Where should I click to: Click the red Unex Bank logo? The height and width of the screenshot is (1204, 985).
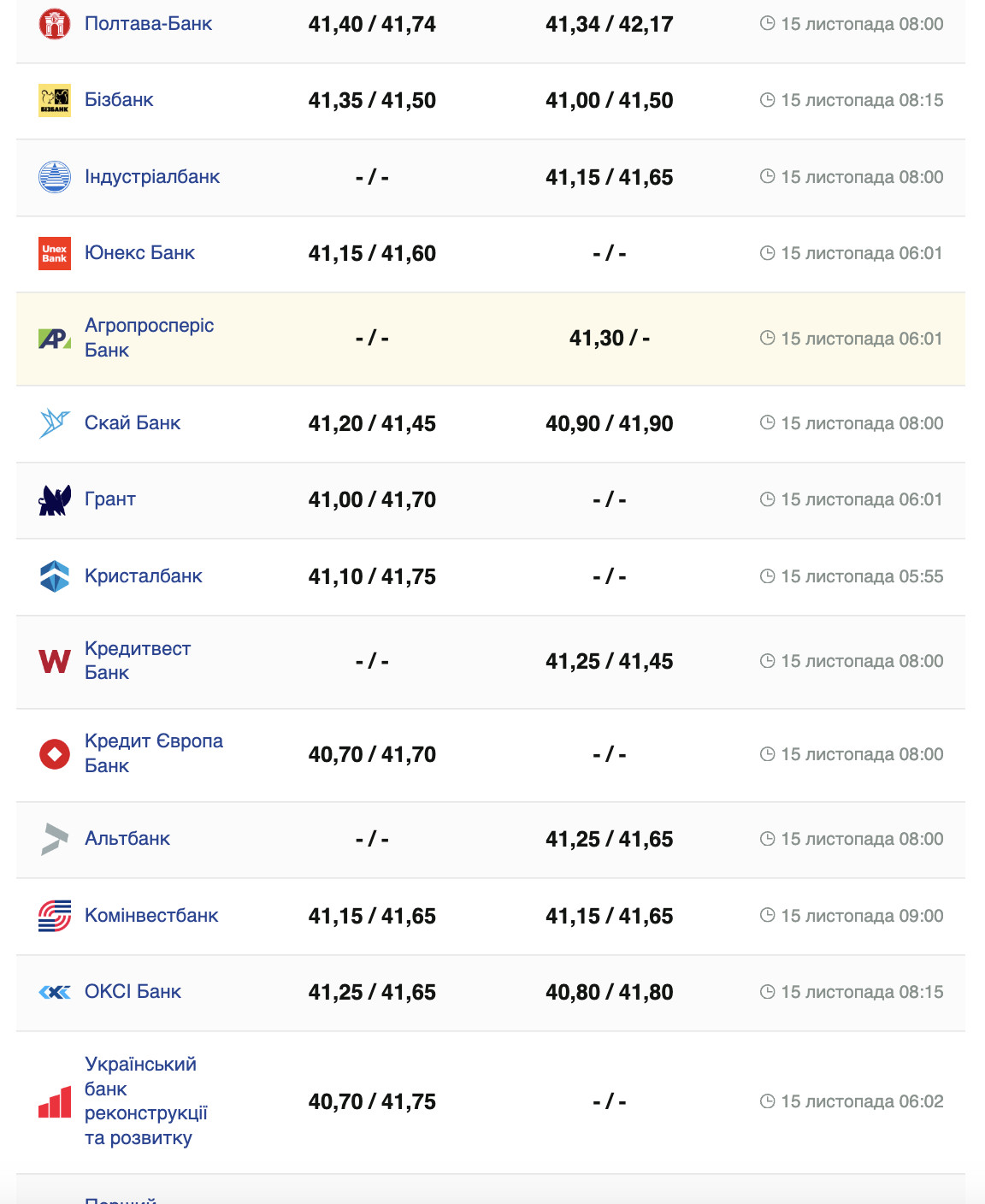[x=55, y=253]
